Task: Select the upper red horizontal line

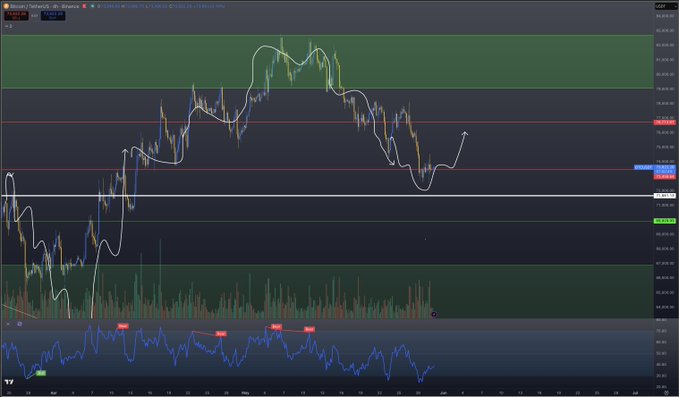Action: 327,123
